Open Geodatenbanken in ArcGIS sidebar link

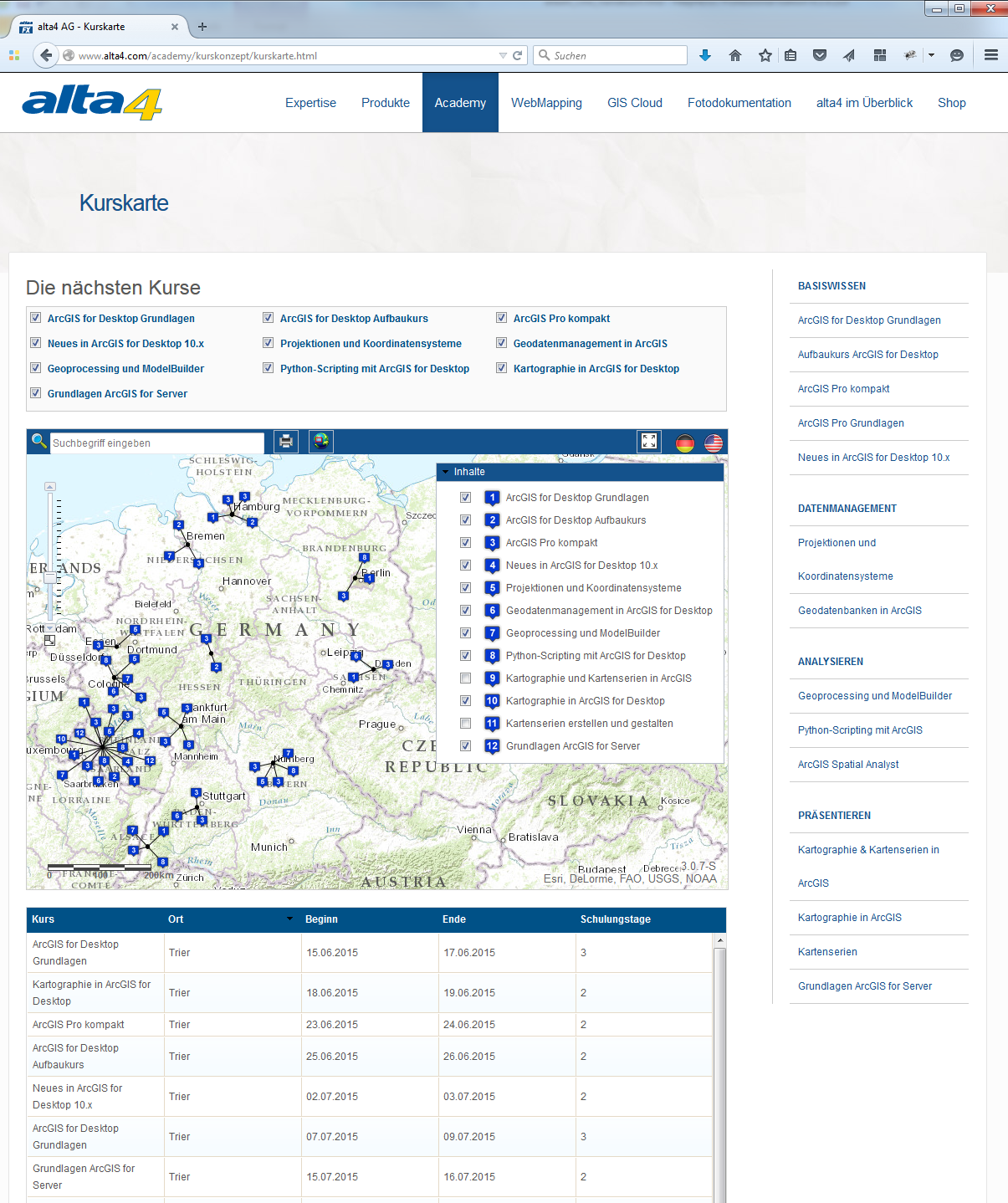[x=860, y=611]
